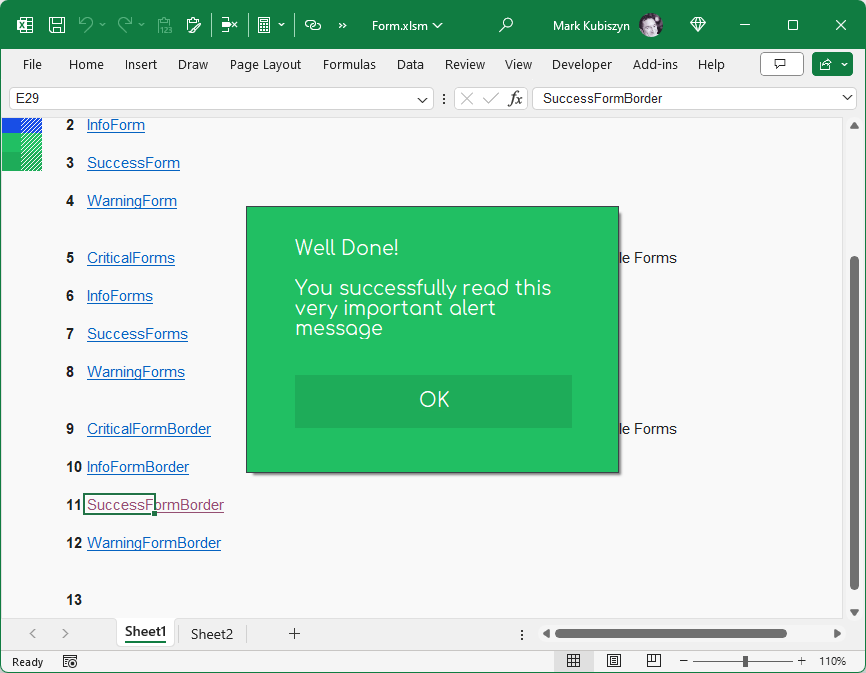866x673 pixels.
Task: Click the calculator icon in quick access toolbar
Action: coord(264,25)
